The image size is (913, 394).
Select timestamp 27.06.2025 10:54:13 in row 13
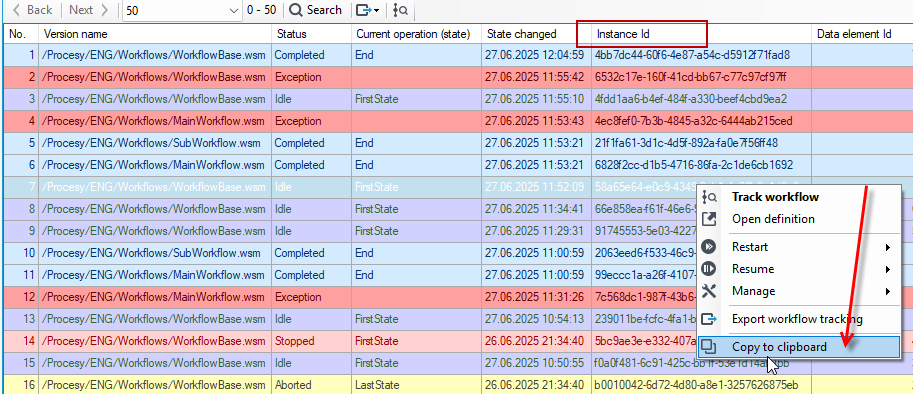point(536,319)
